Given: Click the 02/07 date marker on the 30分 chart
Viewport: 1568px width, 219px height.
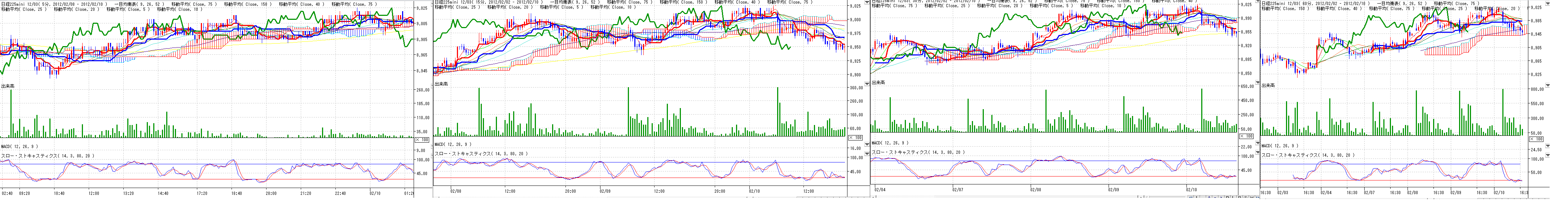Looking at the screenshot, I should click(x=958, y=190).
